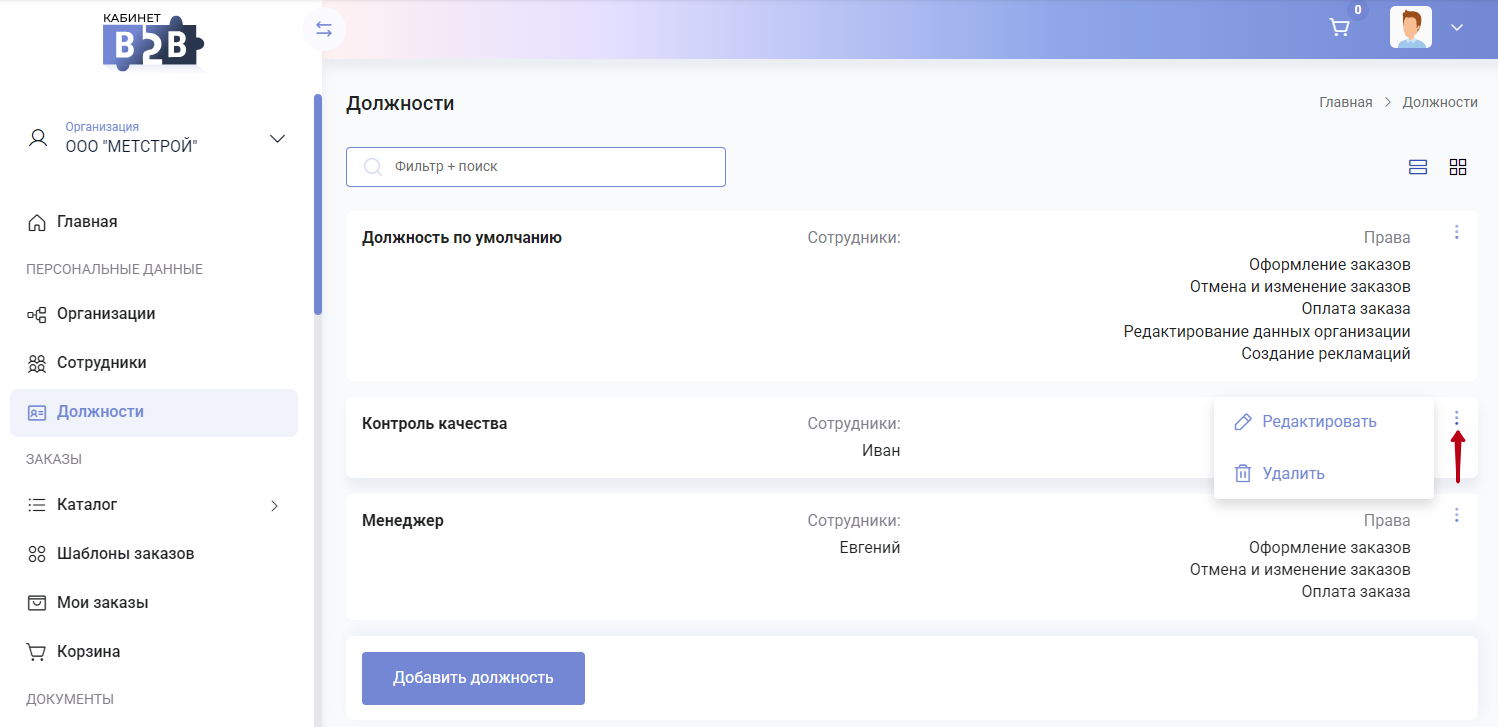The width and height of the screenshot is (1498, 727).
Task: Open the ООО "МЕТСТРОЙ" organization selector
Action: 158,138
